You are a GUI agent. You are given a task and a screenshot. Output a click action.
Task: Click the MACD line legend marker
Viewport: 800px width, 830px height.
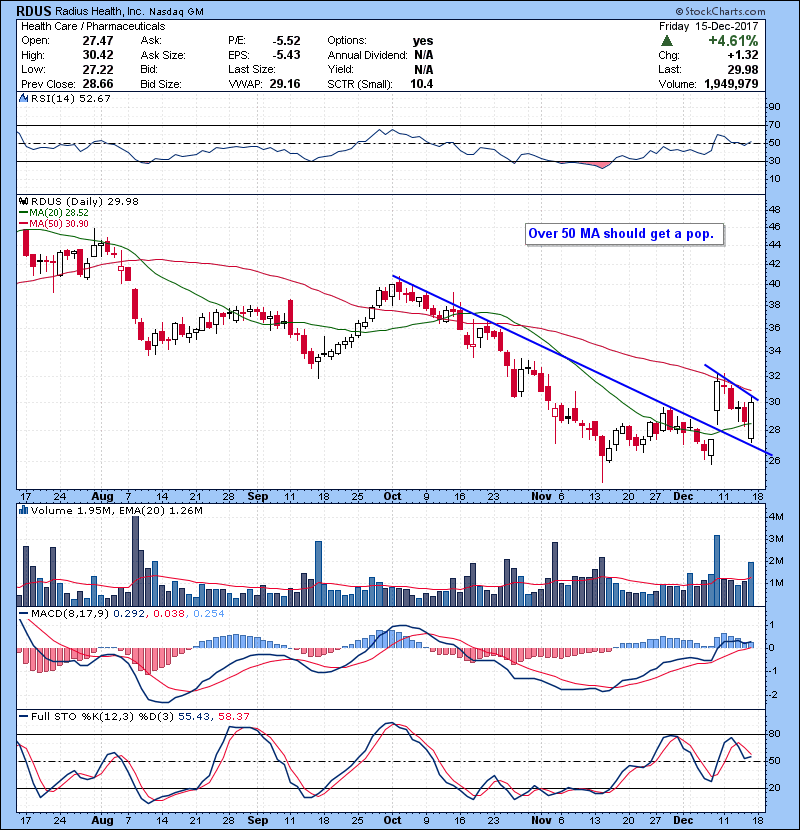click(23, 614)
